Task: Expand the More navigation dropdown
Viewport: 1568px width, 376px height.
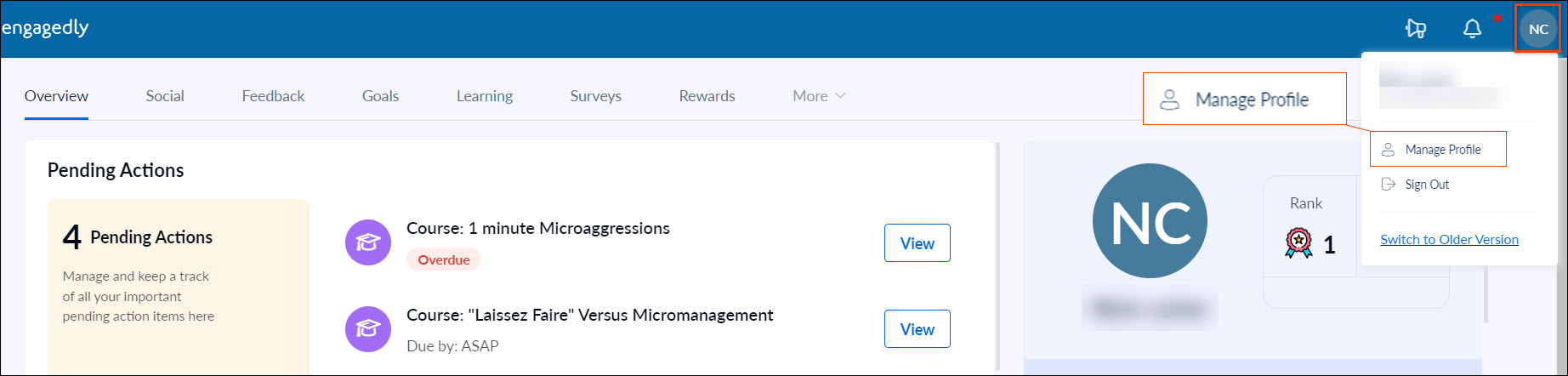Action: point(819,96)
